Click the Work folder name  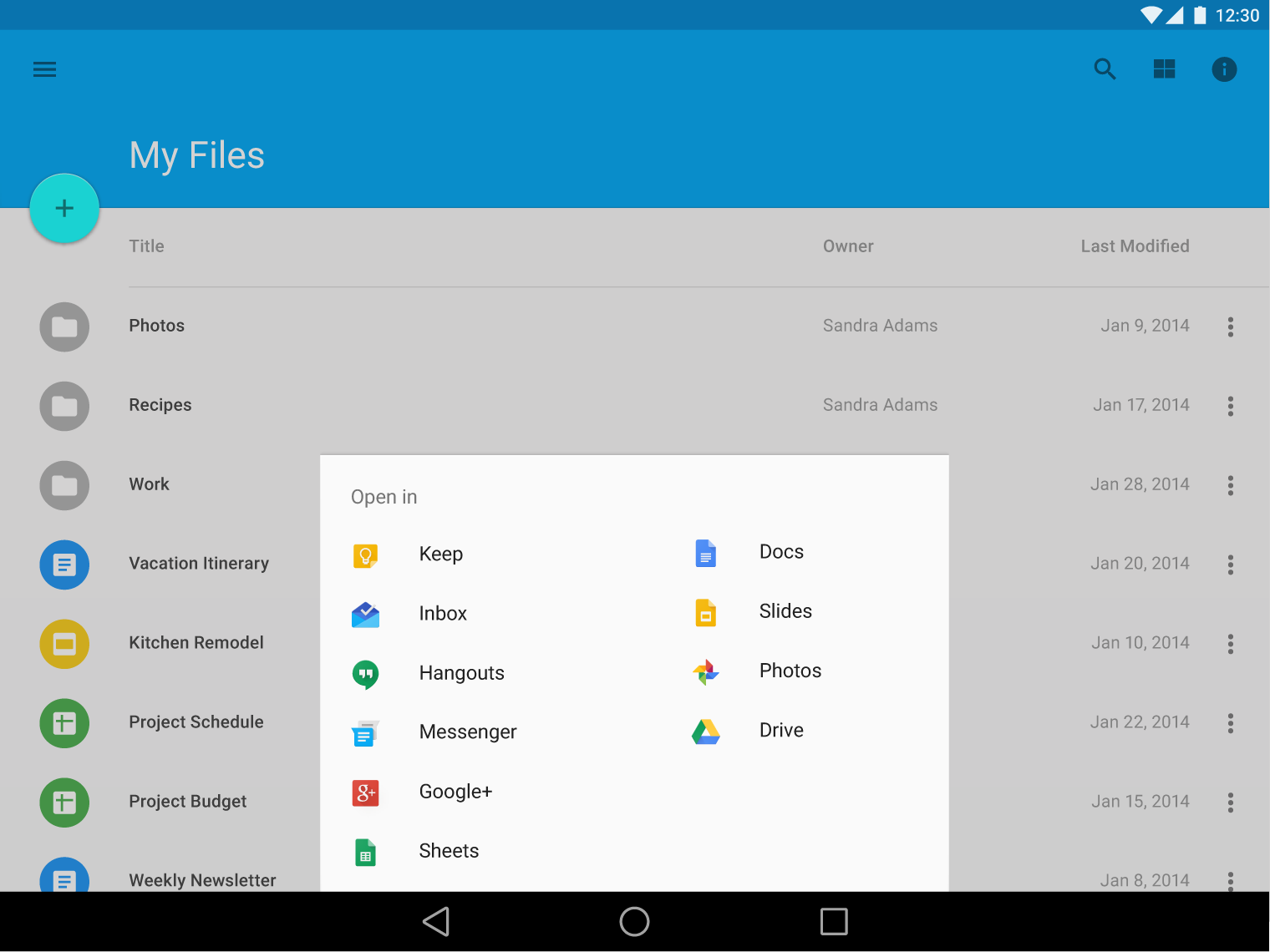click(149, 484)
